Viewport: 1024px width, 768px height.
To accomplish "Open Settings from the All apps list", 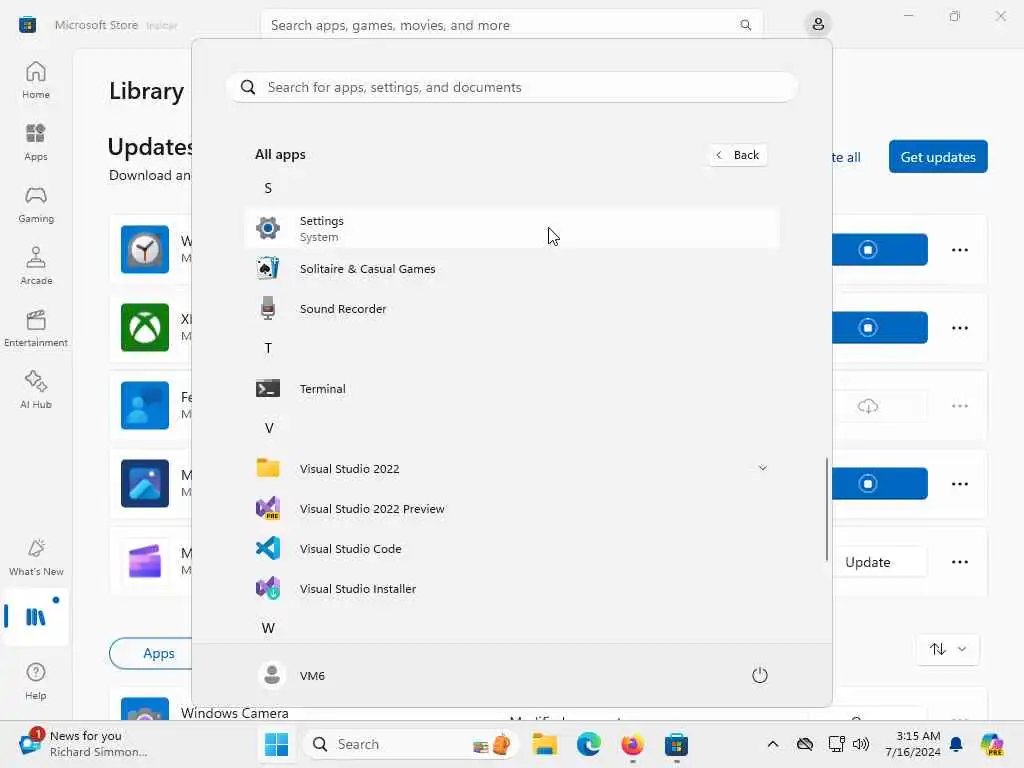I will 512,229.
